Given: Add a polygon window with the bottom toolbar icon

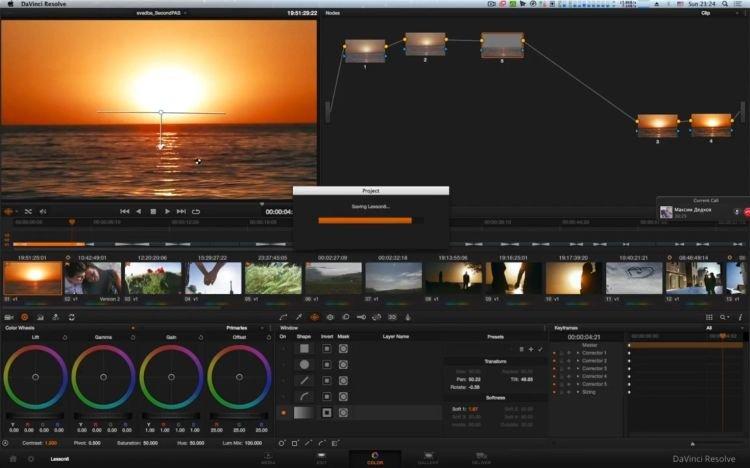Looking at the screenshot, I should 309,443.
